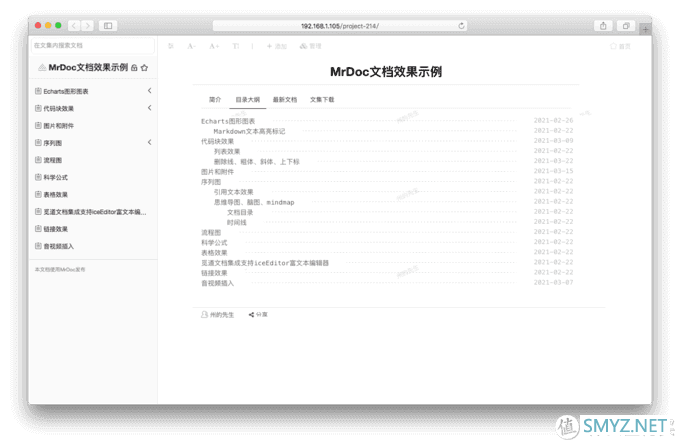The image size is (680, 445).
Task: Show all Safari tabs overview icon
Action: coord(626,26)
